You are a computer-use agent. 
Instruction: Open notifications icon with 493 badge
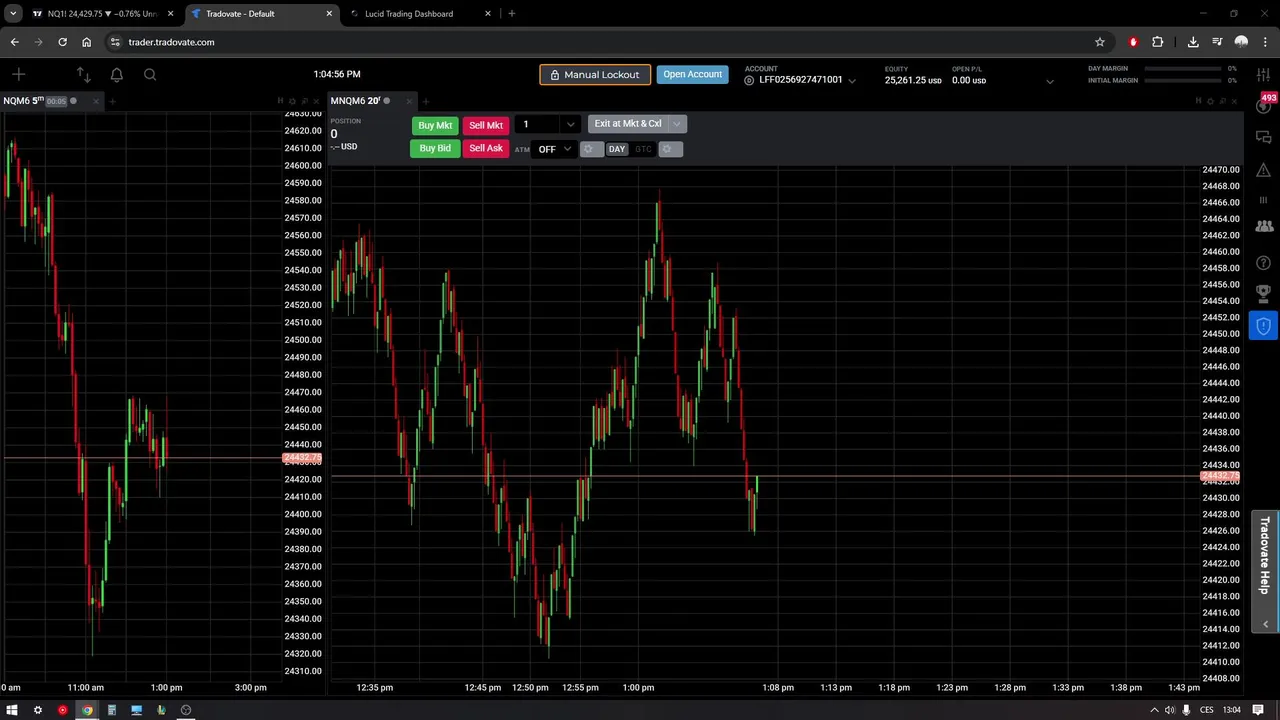pos(1265,104)
